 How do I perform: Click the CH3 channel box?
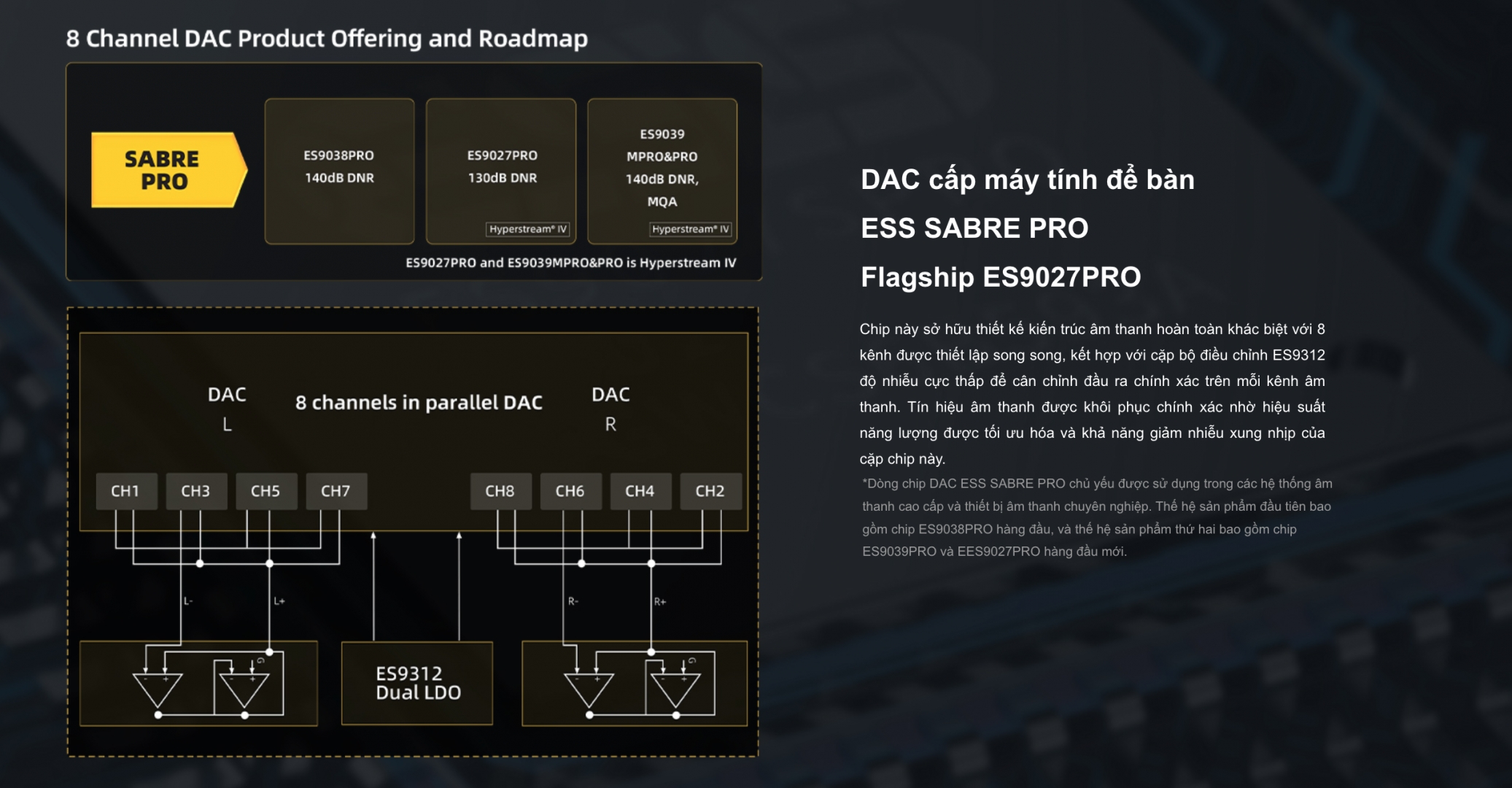click(x=196, y=491)
